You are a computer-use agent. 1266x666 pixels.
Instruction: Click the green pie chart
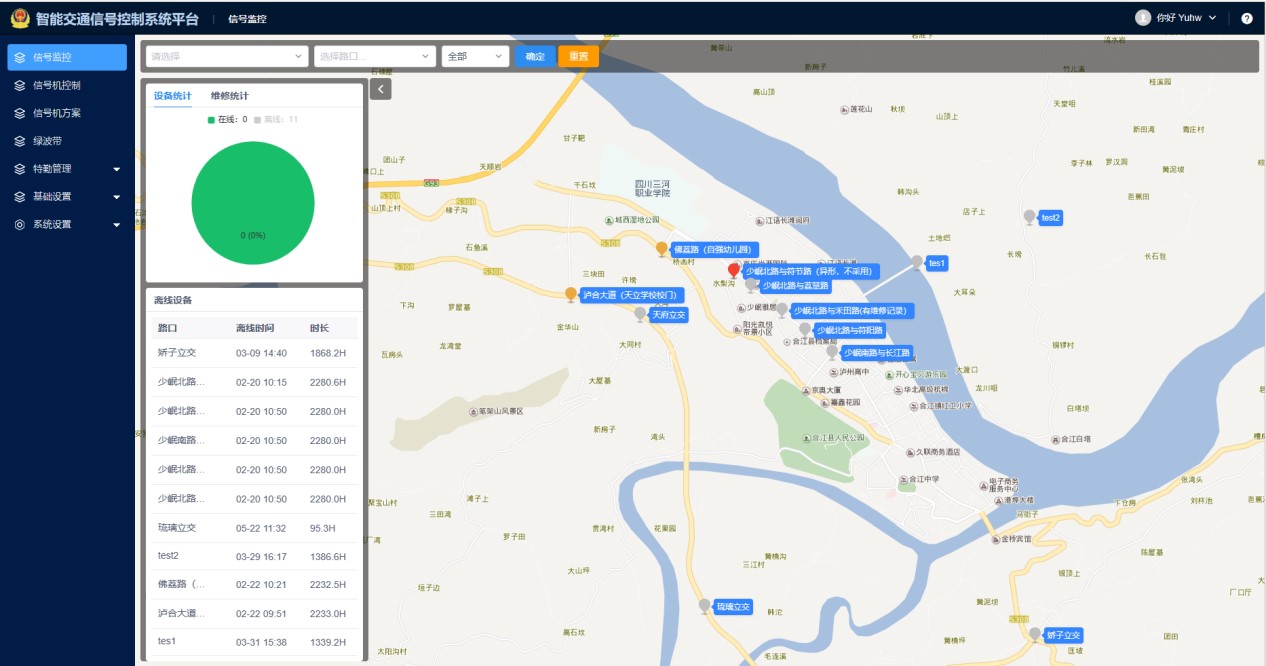pos(252,203)
